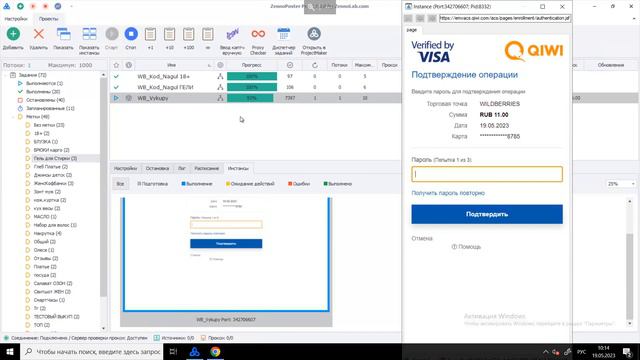Click network icon in WB_Kod_Nagul ГЕЛИ row

pos(220,87)
